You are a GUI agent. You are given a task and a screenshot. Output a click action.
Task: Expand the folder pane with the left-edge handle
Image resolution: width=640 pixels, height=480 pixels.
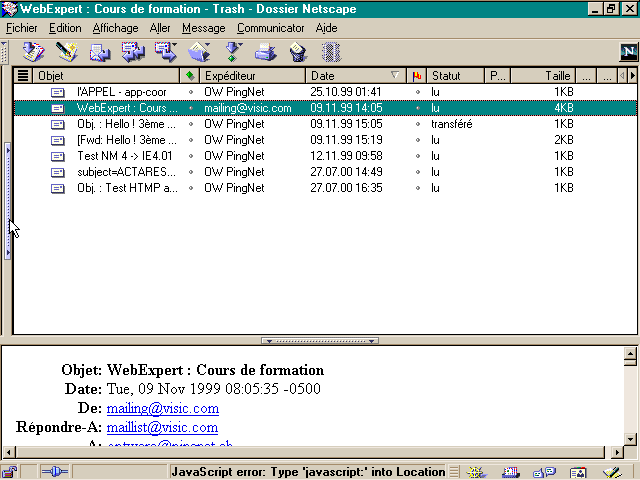pos(7,200)
